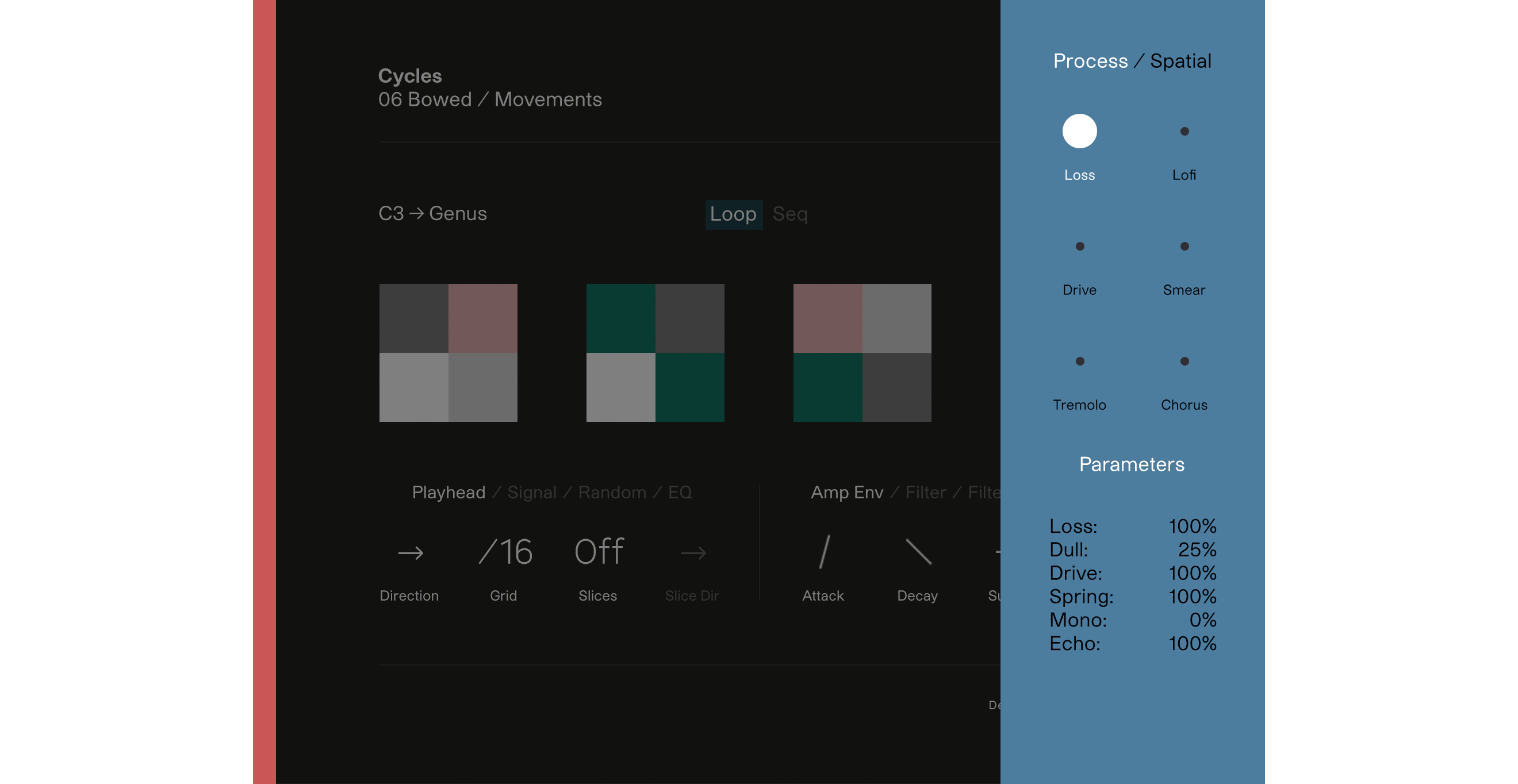
Task: Switch to the Filter tab beside Amp Env
Action: click(x=925, y=493)
